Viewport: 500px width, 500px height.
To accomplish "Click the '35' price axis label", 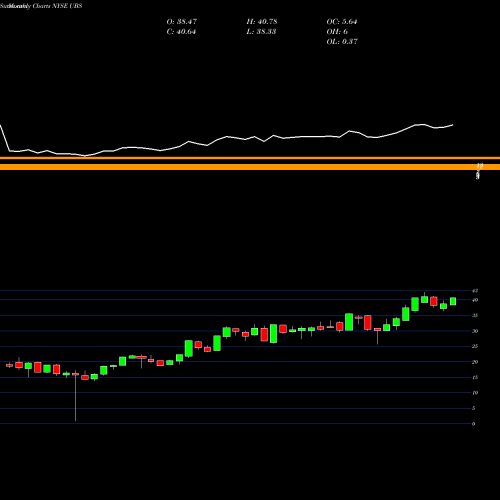I will (x=475, y=315).
